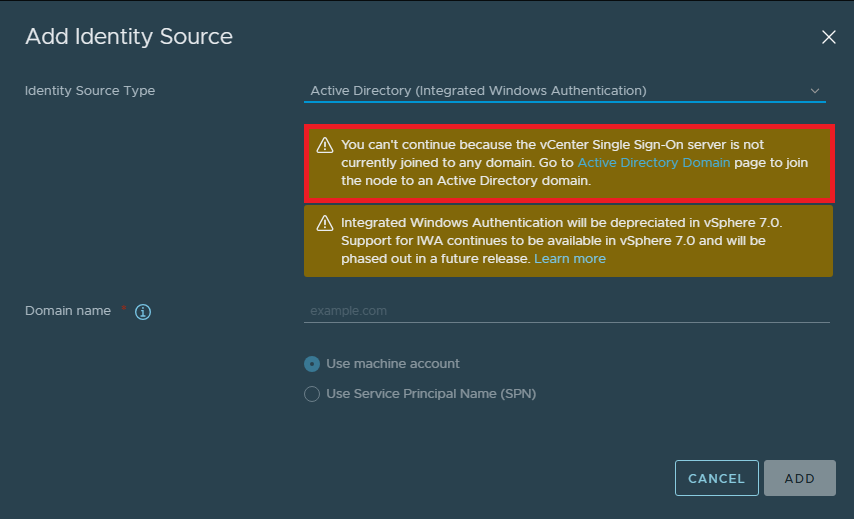Focus the Domain name input field
The width and height of the screenshot is (854, 519).
point(567,311)
